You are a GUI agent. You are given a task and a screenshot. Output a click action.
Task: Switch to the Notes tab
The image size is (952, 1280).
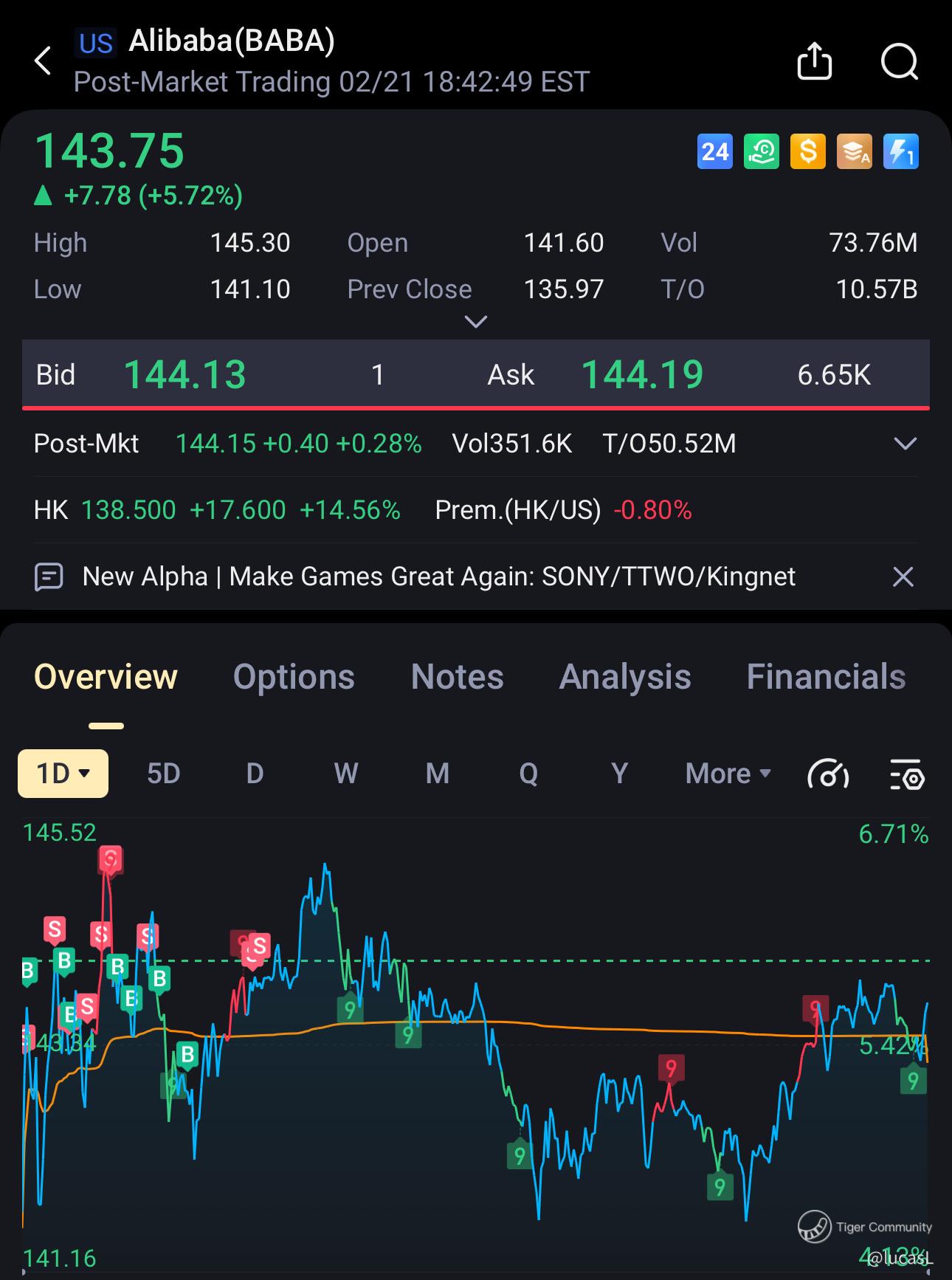(x=458, y=677)
